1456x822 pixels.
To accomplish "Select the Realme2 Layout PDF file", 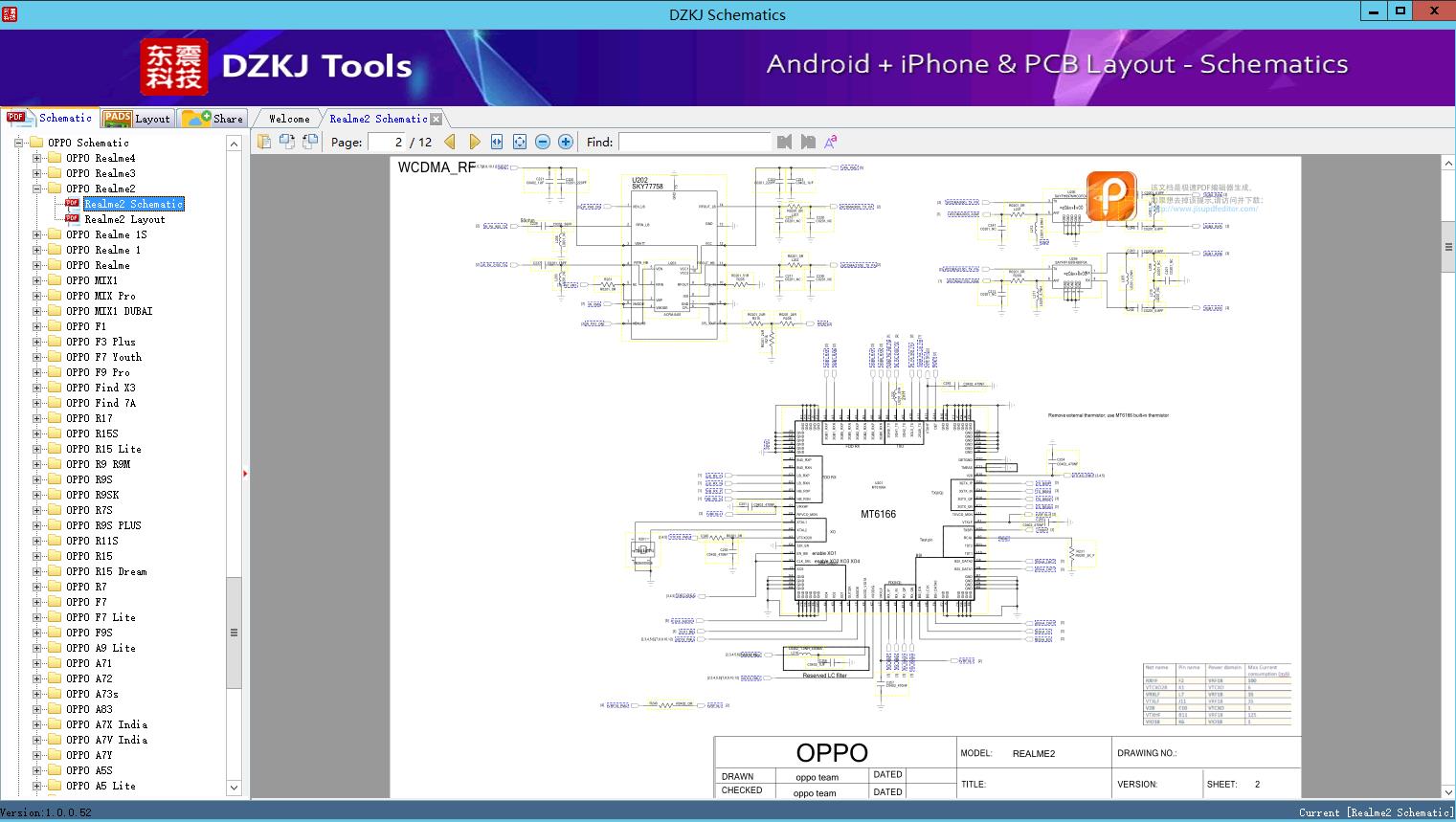I will tap(124, 219).
